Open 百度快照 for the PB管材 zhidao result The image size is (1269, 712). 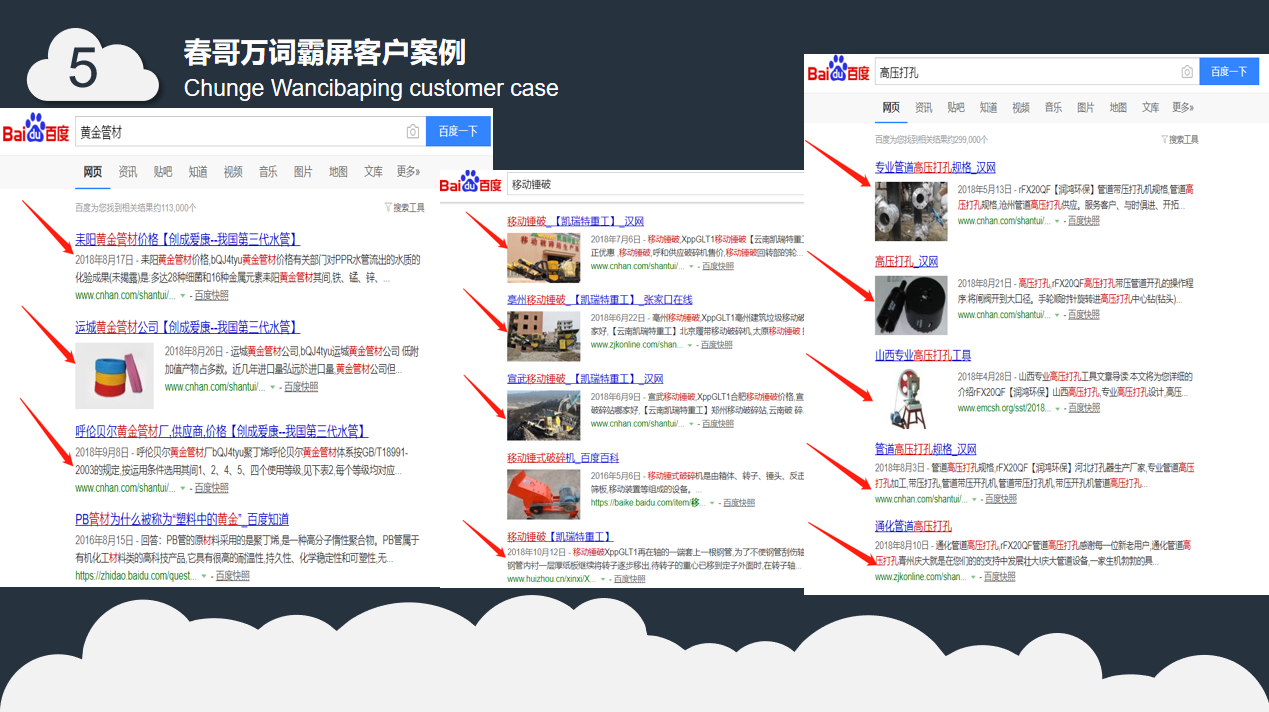[231, 576]
